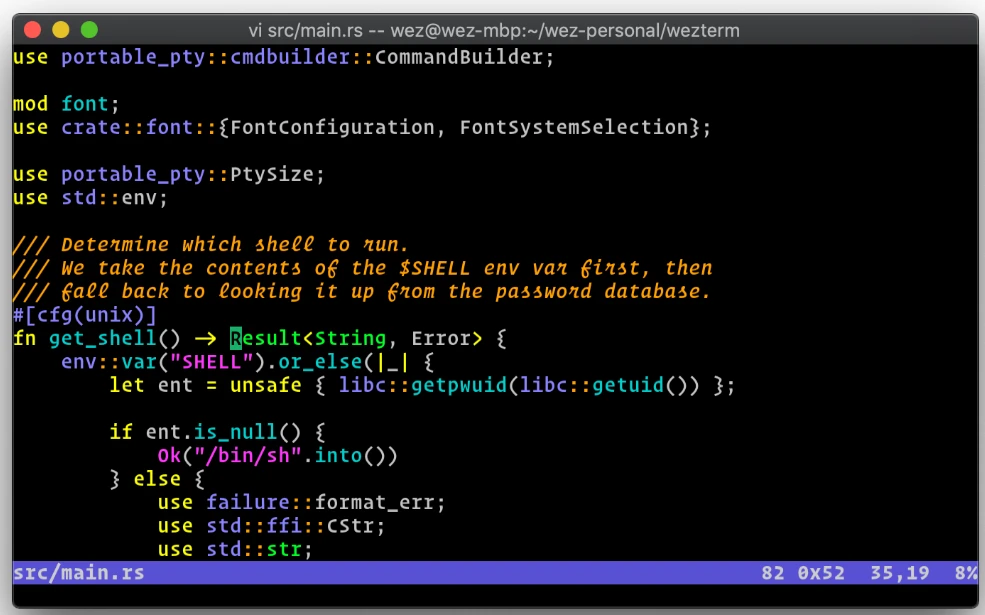Place cursor on 'std::env' import line

90,198
